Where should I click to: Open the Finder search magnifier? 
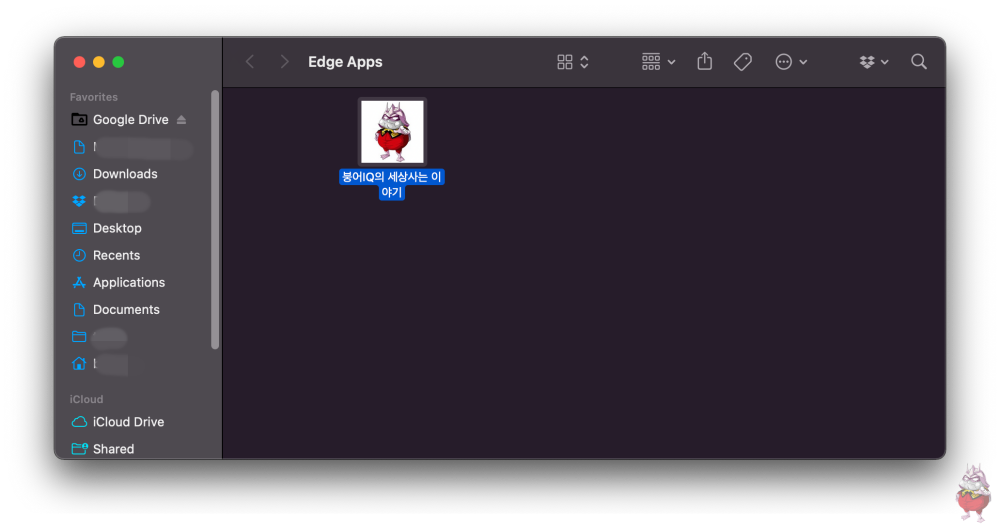tap(919, 62)
